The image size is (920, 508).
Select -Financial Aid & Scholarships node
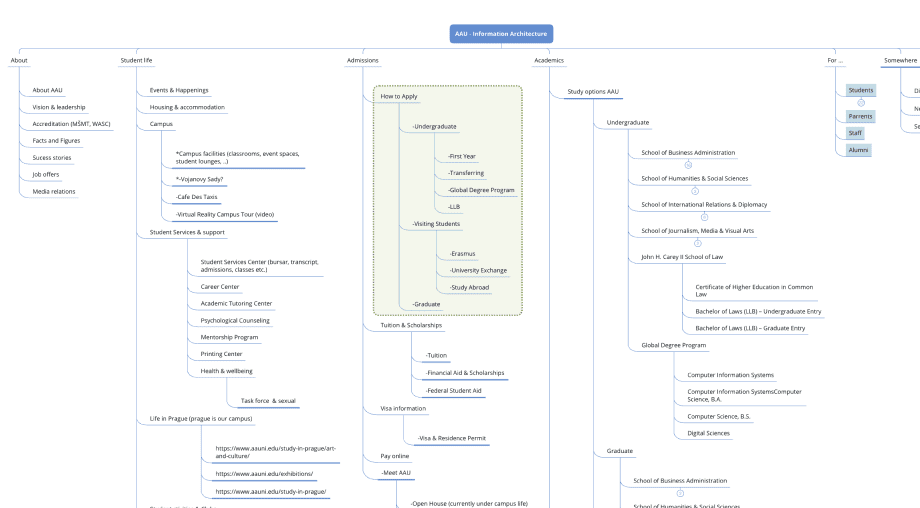[x=465, y=373]
